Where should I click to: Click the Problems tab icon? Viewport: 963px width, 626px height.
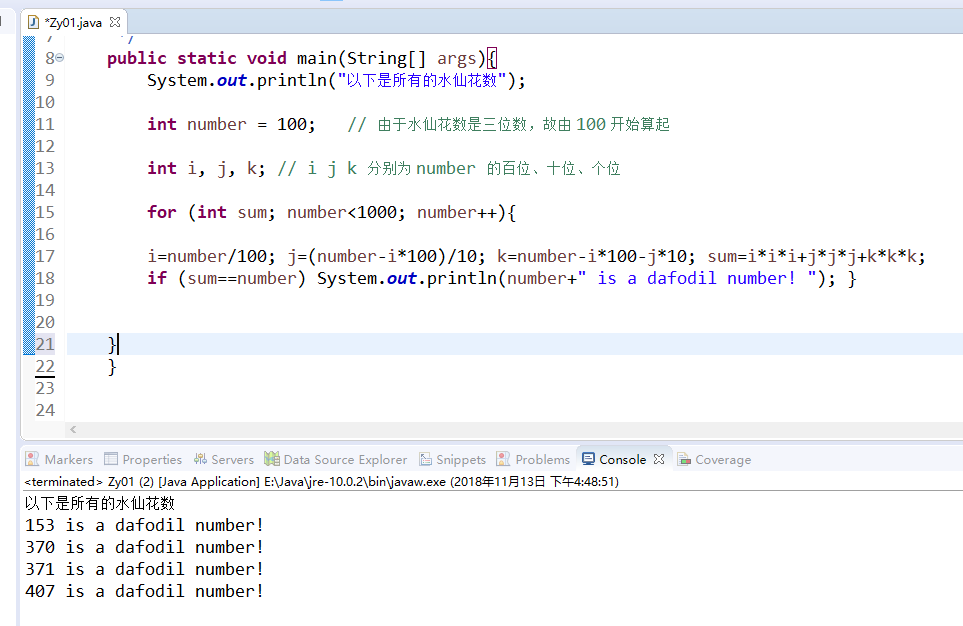503,459
